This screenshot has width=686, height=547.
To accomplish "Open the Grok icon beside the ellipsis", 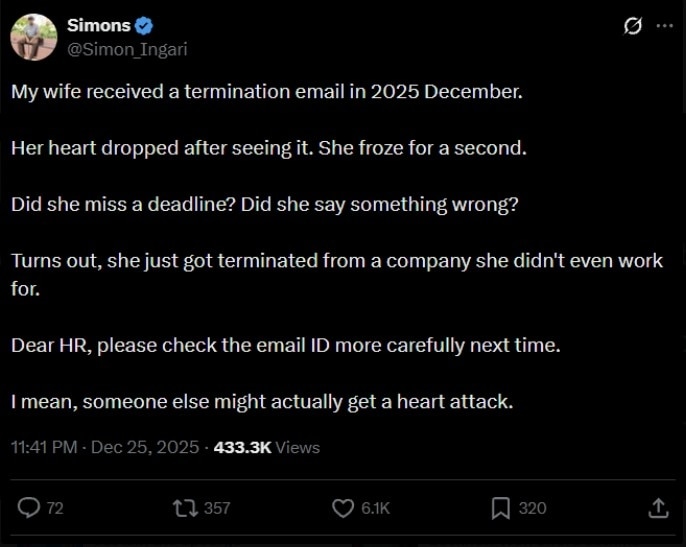I will click(x=632, y=26).
